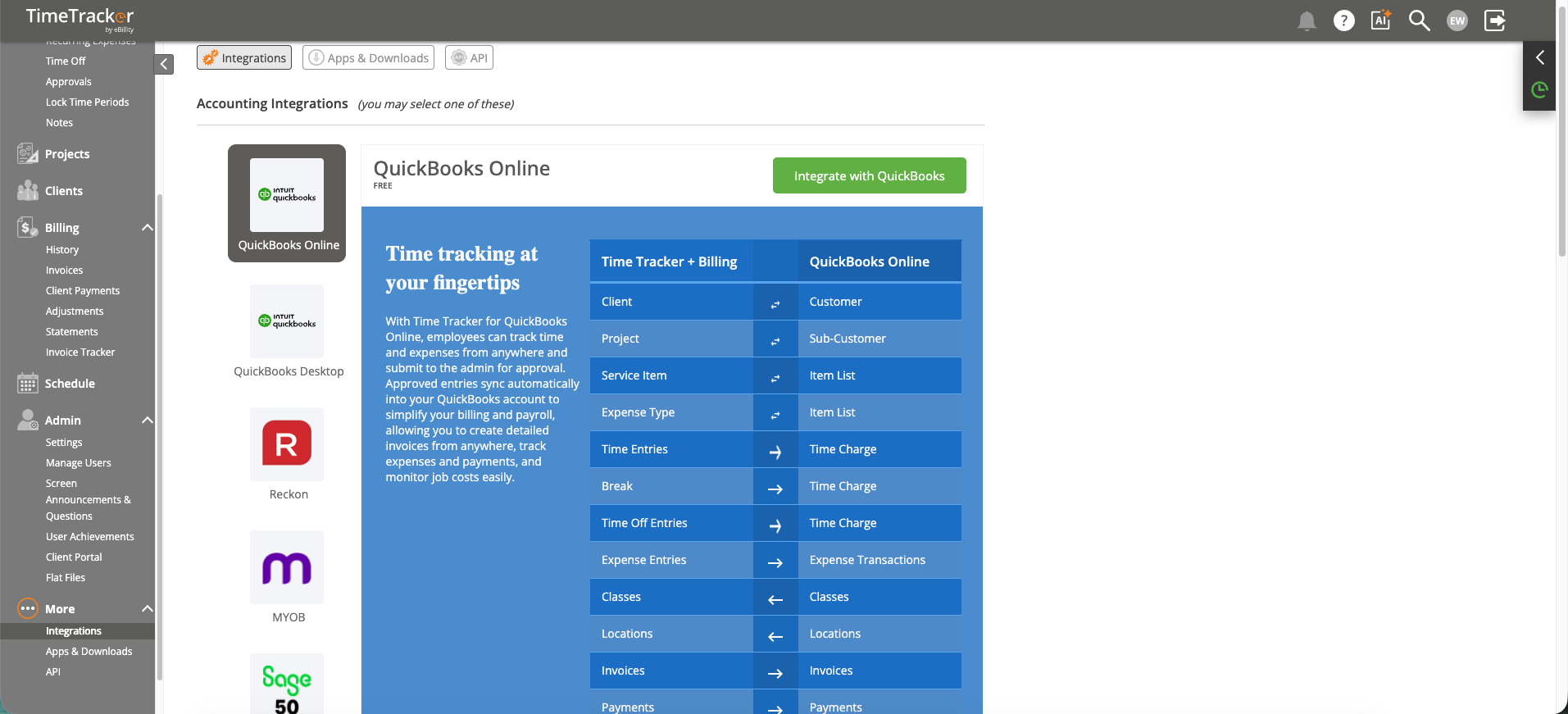Click the Admin user icon
Screen dimensions: 1568x714
(28, 420)
